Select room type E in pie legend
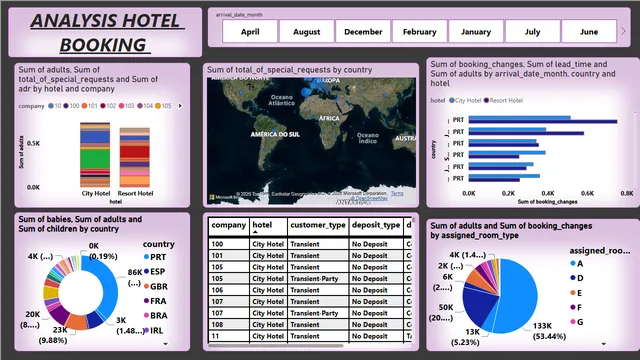 [x=576, y=293]
